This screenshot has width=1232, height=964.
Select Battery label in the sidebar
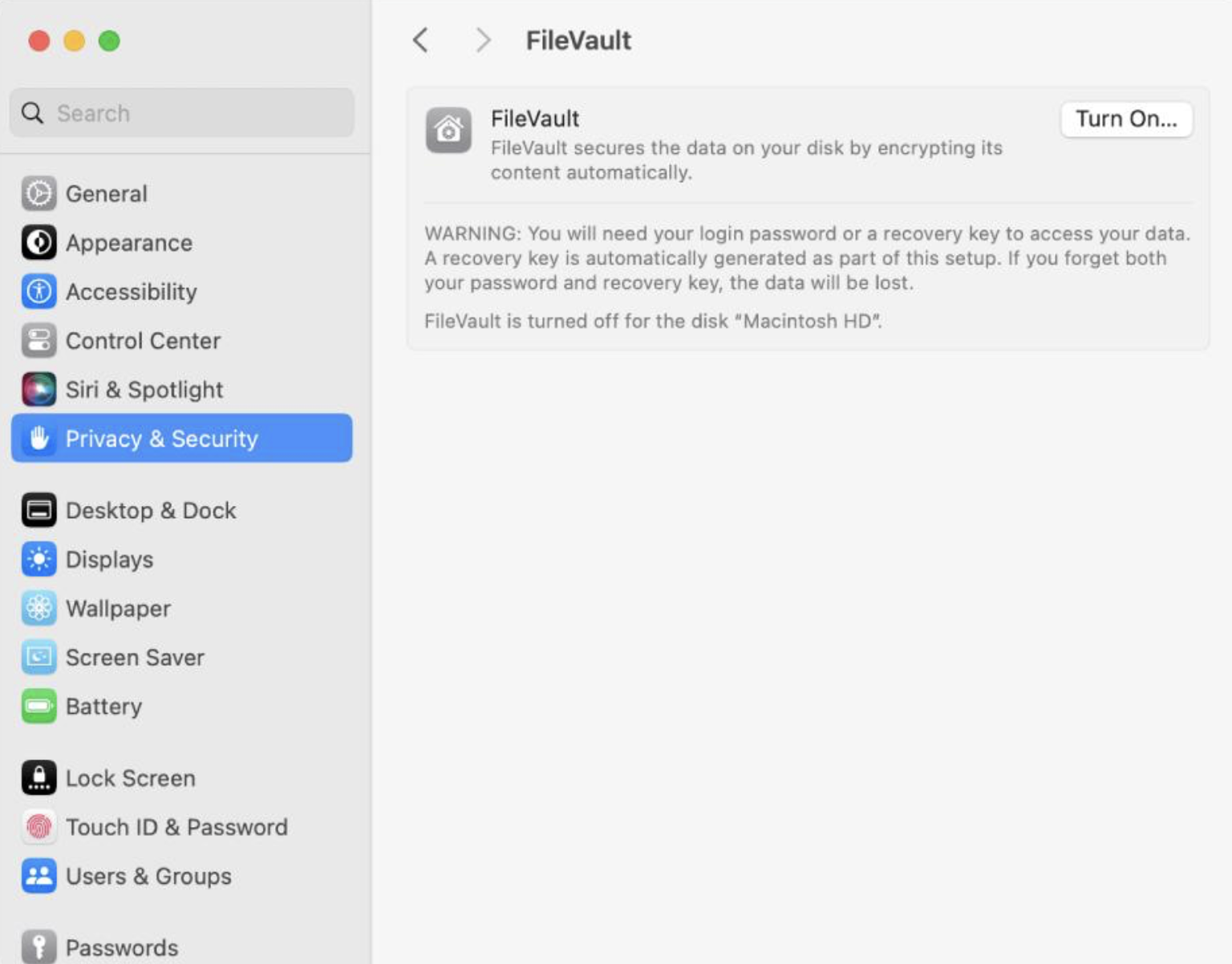click(104, 707)
